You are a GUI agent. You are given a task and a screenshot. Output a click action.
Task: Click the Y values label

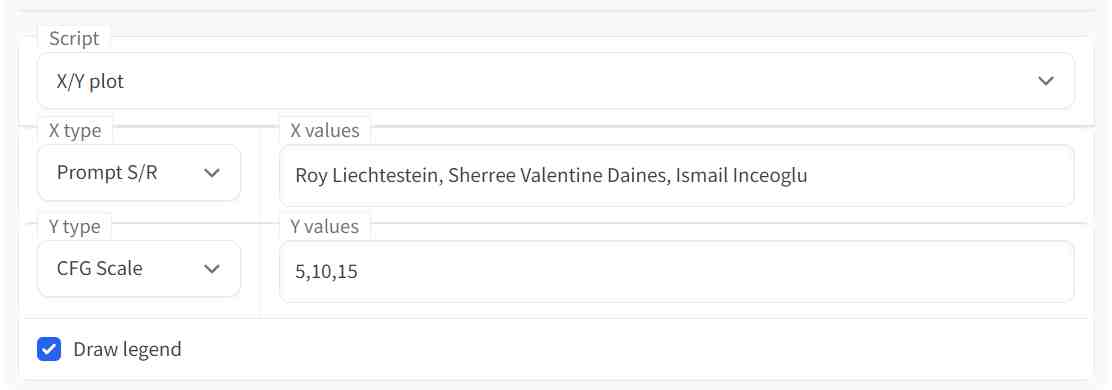coord(325,226)
